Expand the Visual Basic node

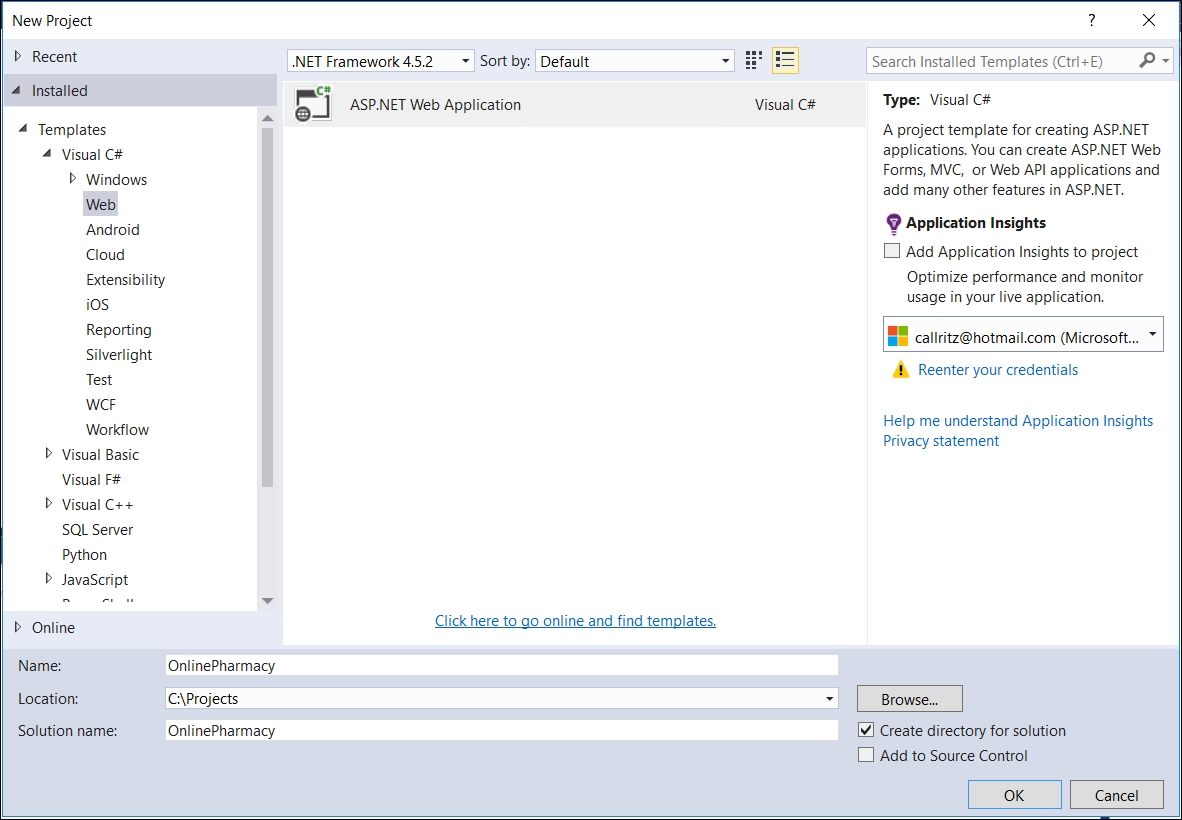coord(48,454)
